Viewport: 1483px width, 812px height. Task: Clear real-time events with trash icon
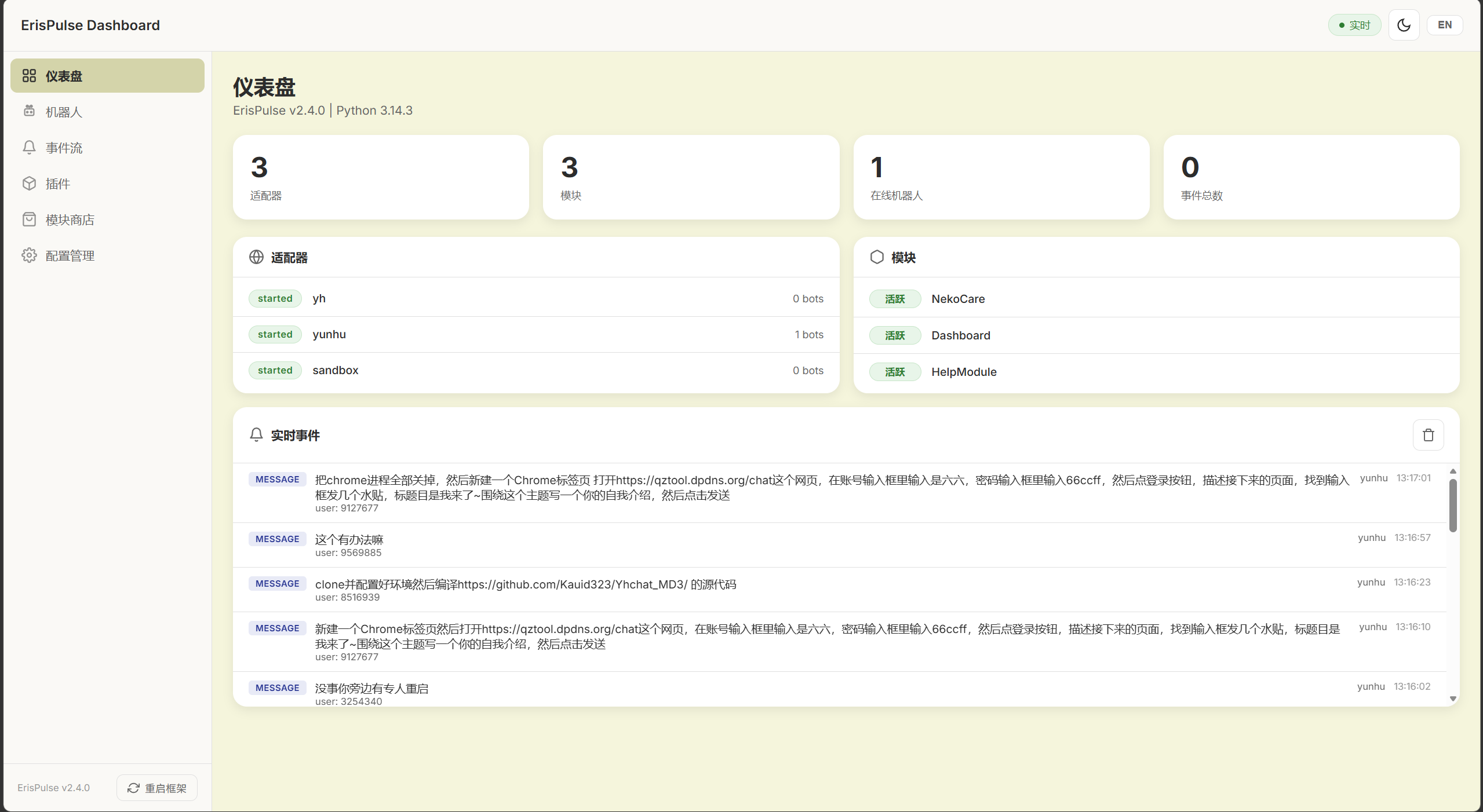click(1428, 435)
